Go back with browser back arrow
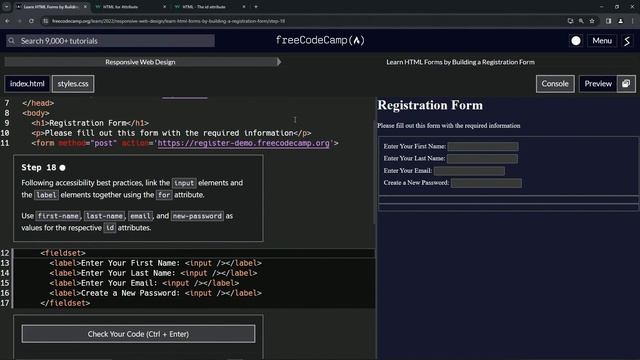640x360 pixels. point(7,21)
